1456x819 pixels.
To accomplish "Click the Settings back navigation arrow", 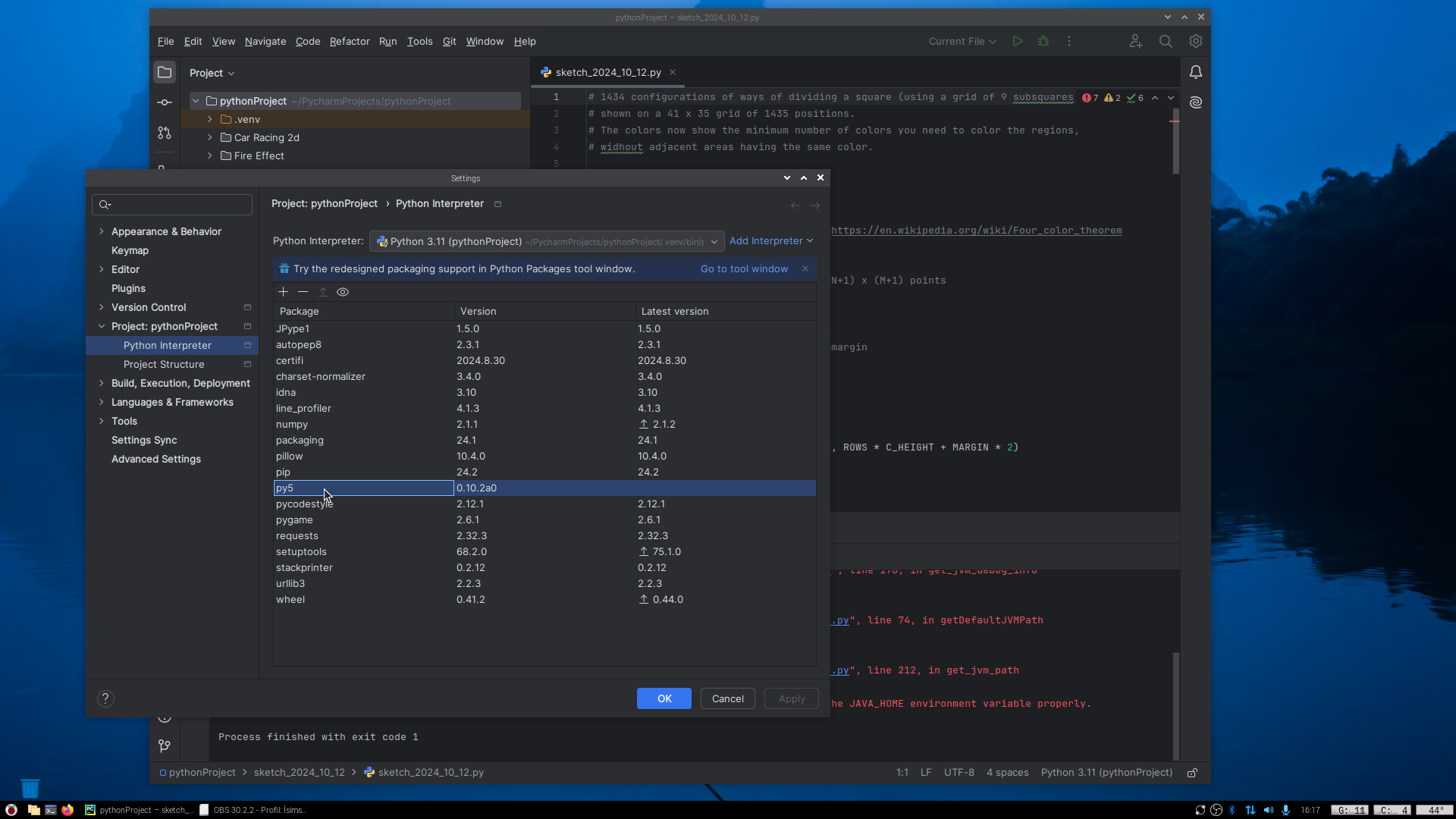I will click(x=795, y=206).
